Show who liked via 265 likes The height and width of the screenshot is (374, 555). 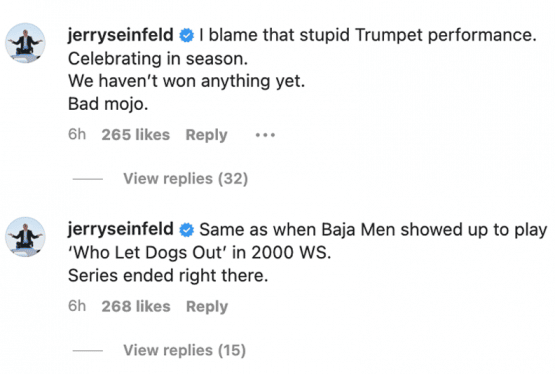click(x=136, y=135)
